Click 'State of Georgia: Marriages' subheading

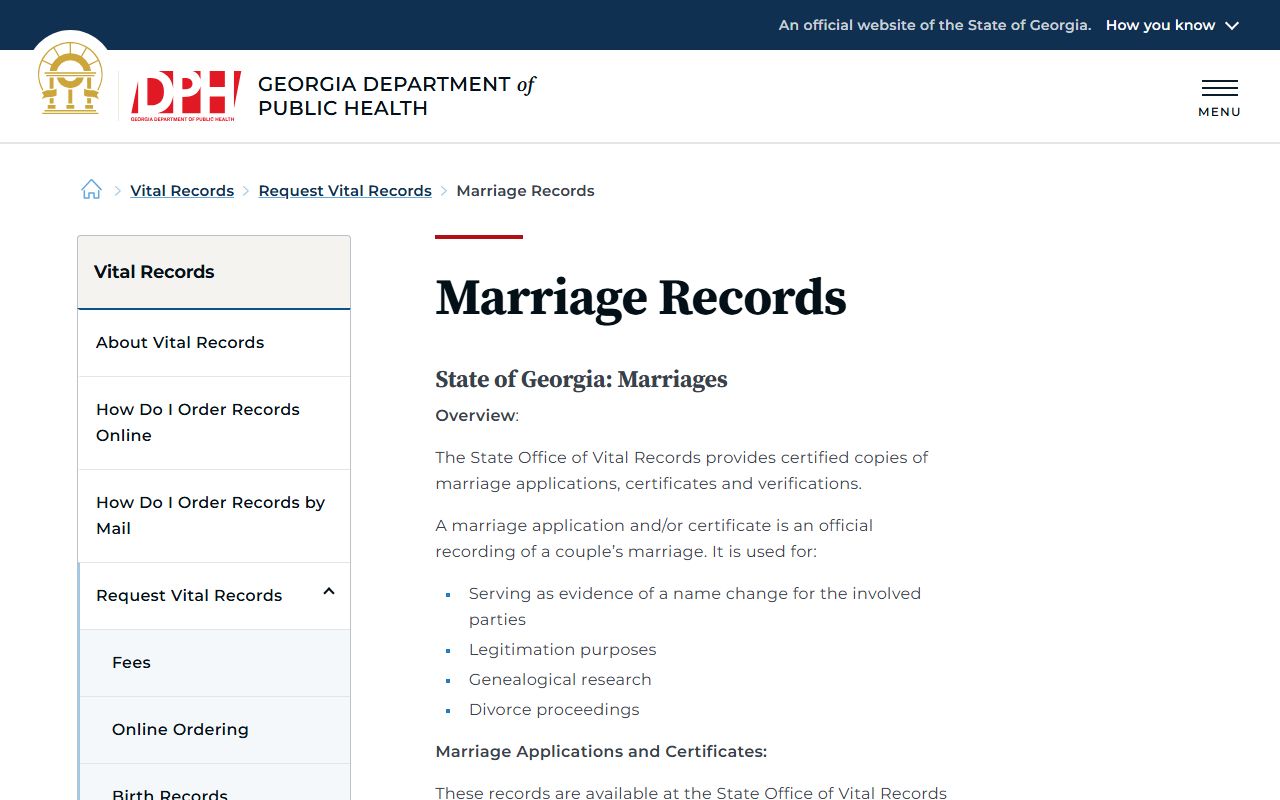coord(581,380)
